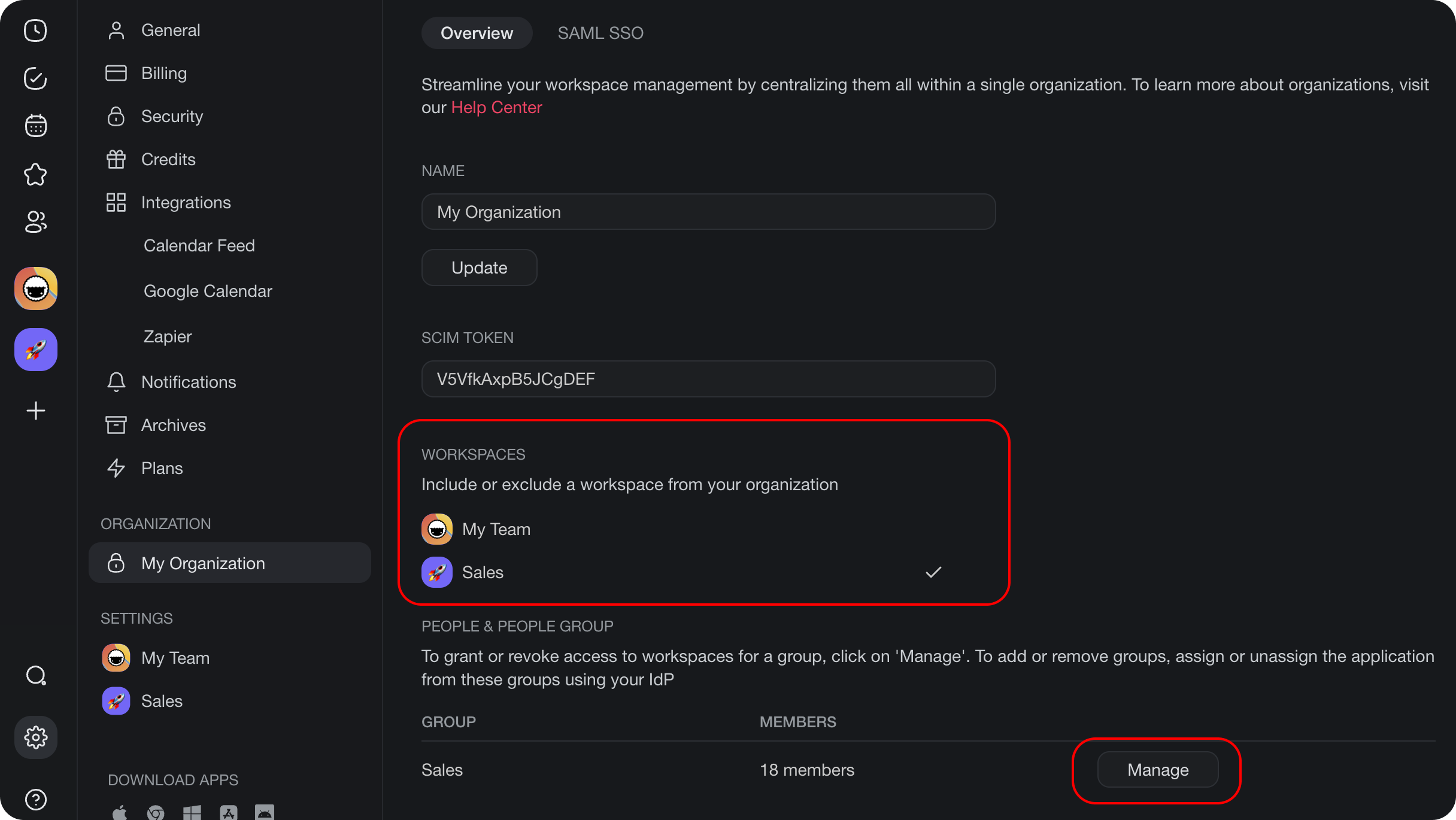Image resolution: width=1456 pixels, height=820 pixels.
Task: Click the organization name input field
Action: (708, 212)
